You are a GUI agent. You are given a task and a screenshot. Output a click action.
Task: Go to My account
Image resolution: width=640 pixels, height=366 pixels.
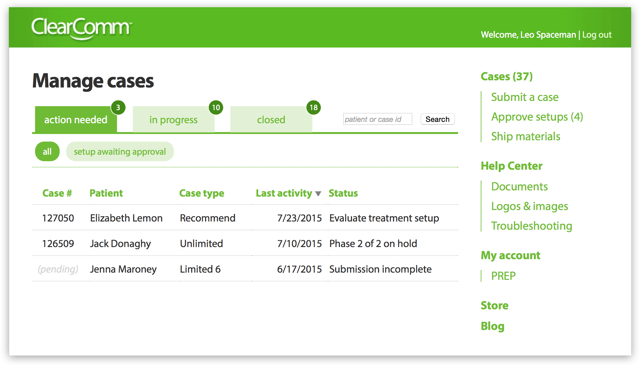[x=510, y=255]
